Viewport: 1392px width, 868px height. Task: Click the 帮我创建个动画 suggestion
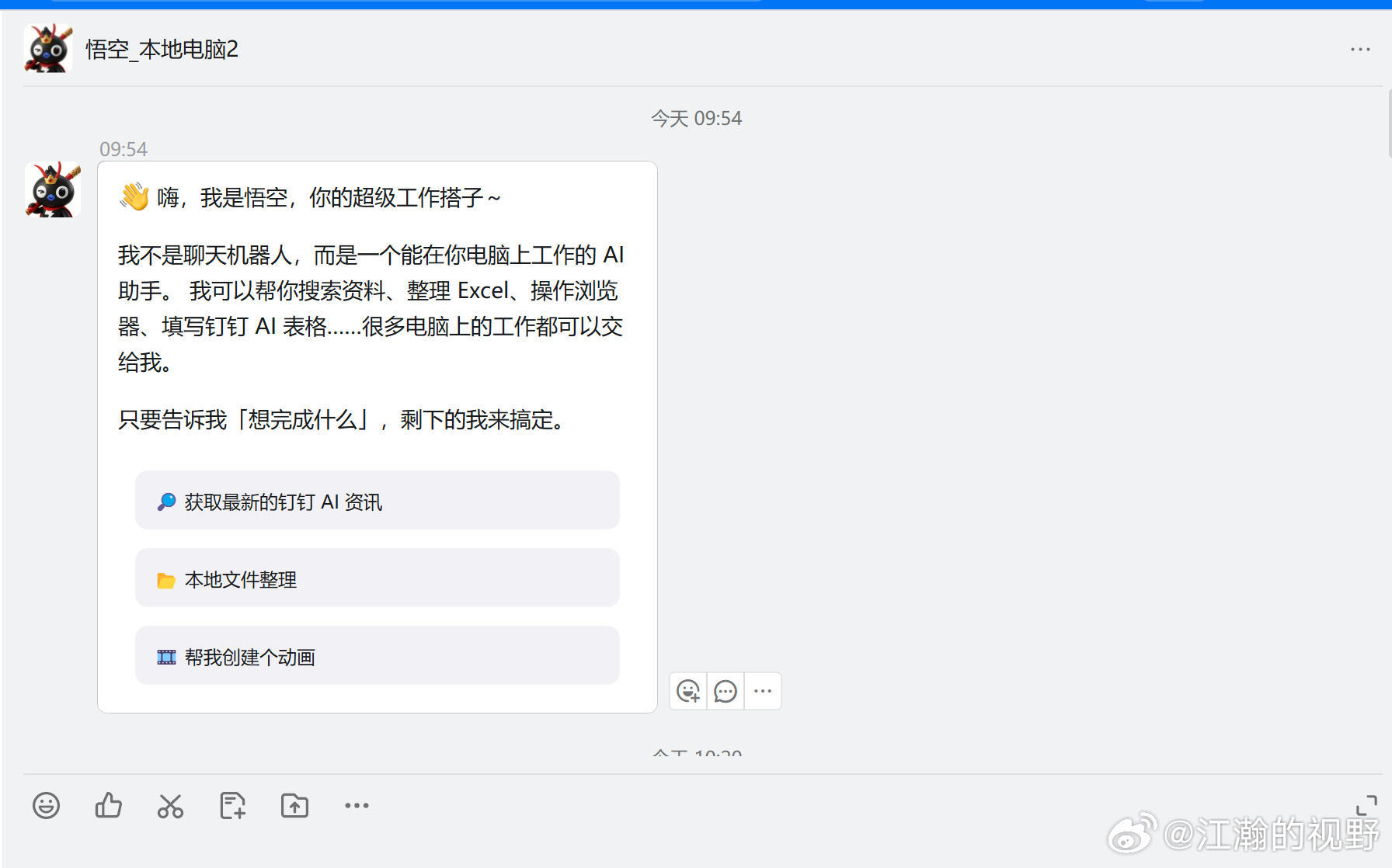378,656
